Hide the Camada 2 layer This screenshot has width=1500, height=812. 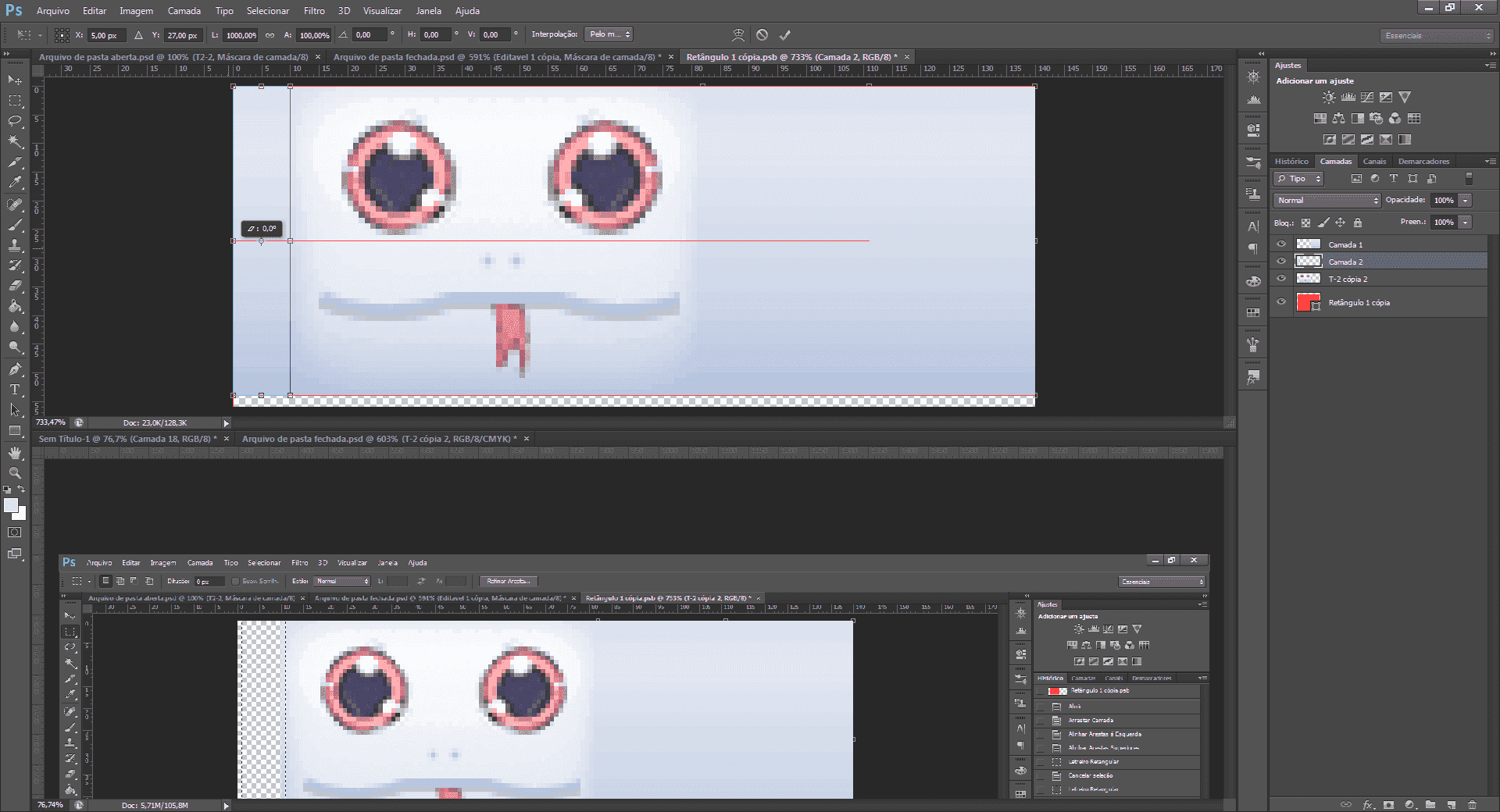point(1281,262)
